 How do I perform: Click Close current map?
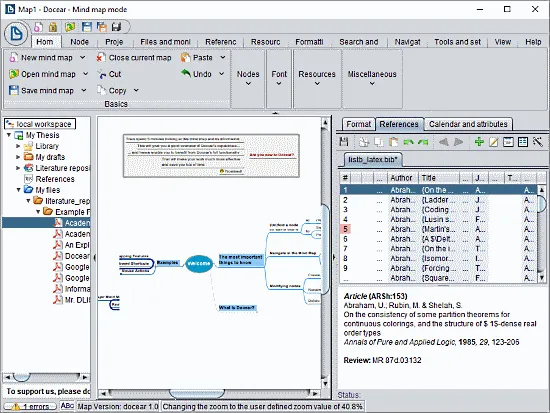pyautogui.click(x=134, y=58)
